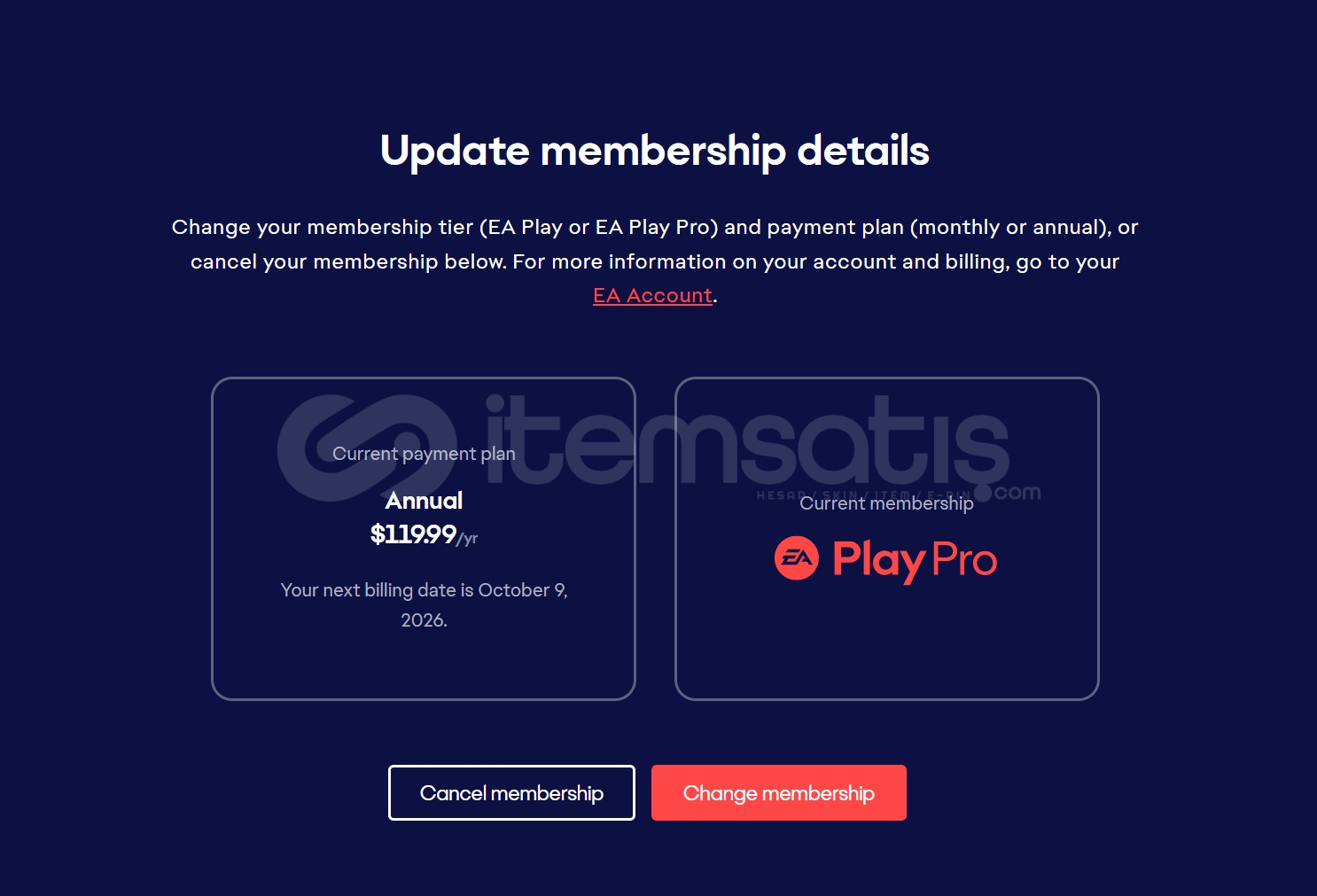Screen dimensions: 1317x896
Task: Click the /yr price suffix
Action: [468, 539]
